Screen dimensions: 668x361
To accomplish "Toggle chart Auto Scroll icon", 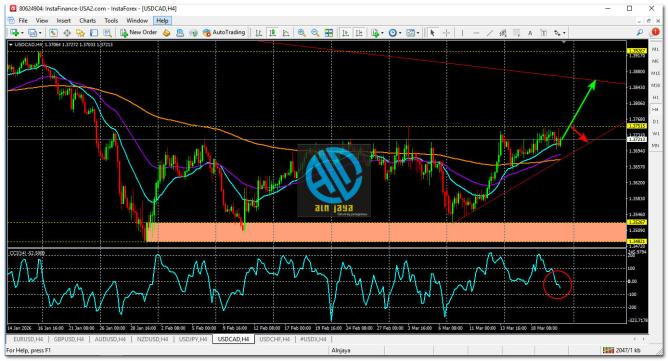I will tap(346, 33).
